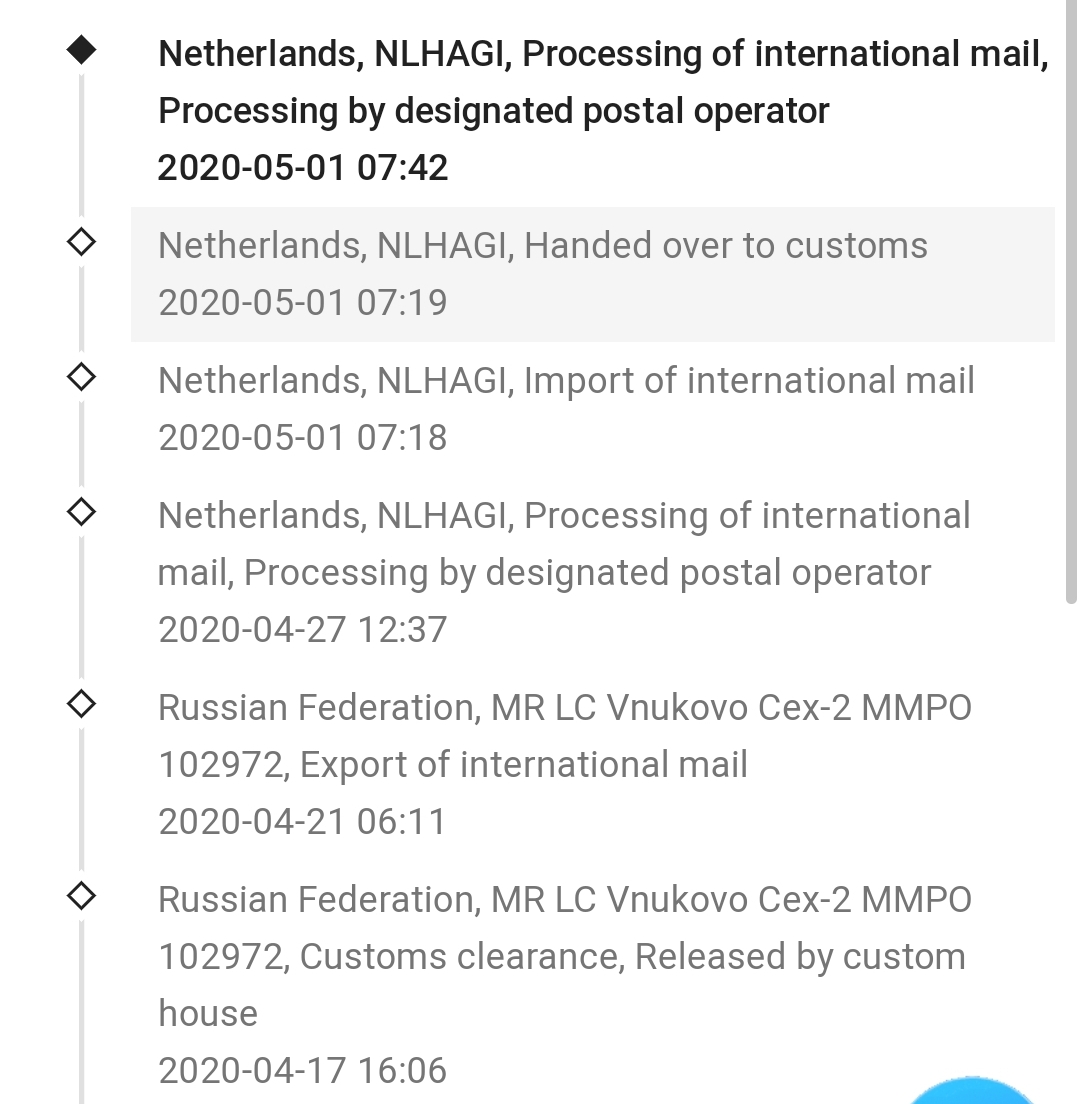Image resolution: width=1079 pixels, height=1104 pixels.
Task: Tap the blue floating button at bottom right
Action: point(972,1091)
